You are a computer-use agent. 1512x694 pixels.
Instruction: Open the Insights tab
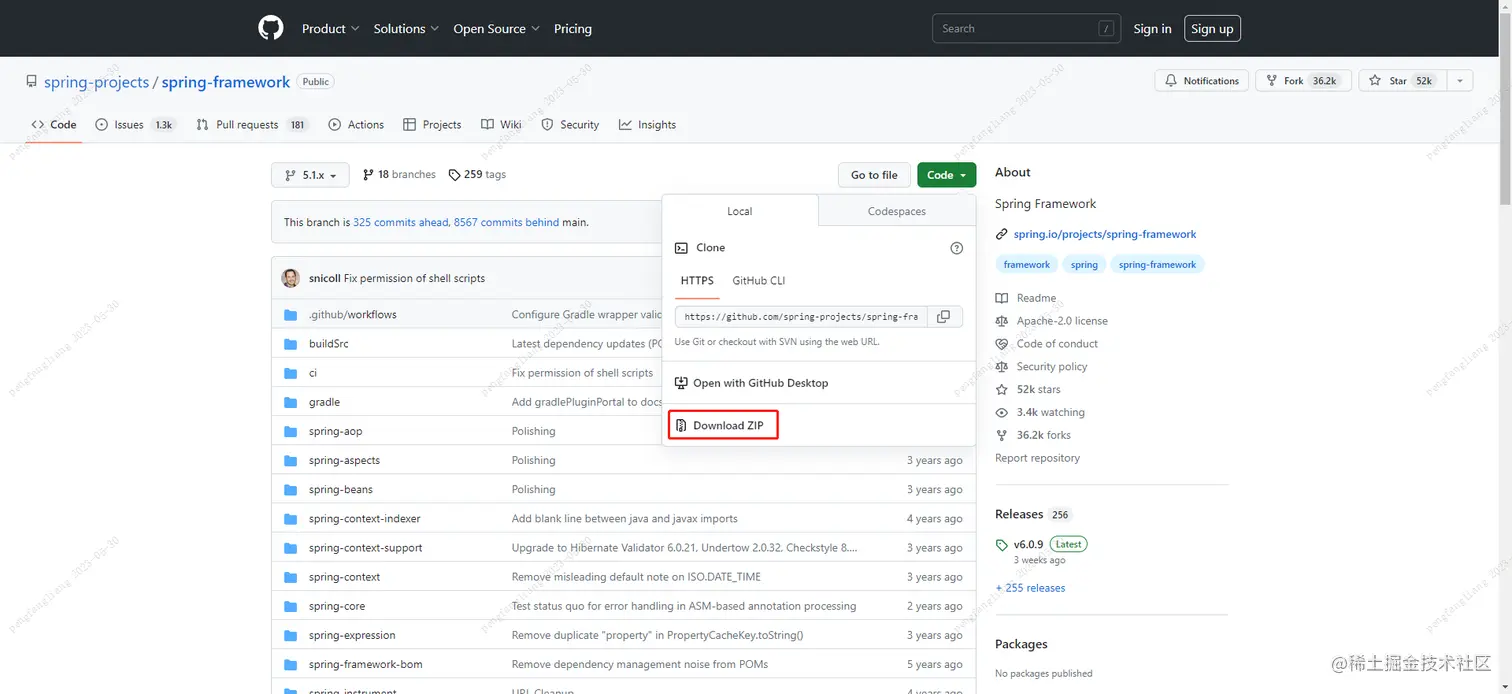647,125
